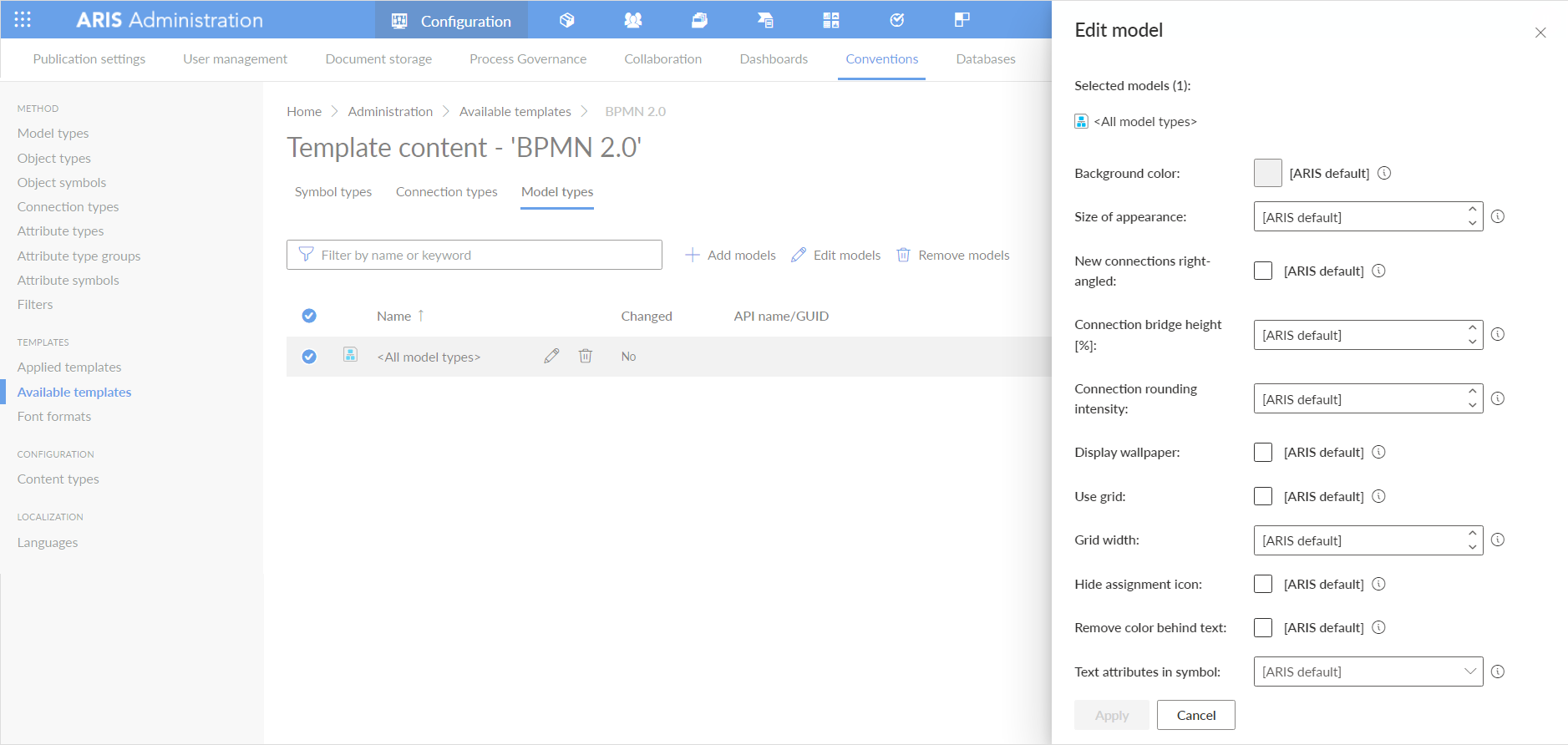Open Attribute type groups in sidebar

79,256
